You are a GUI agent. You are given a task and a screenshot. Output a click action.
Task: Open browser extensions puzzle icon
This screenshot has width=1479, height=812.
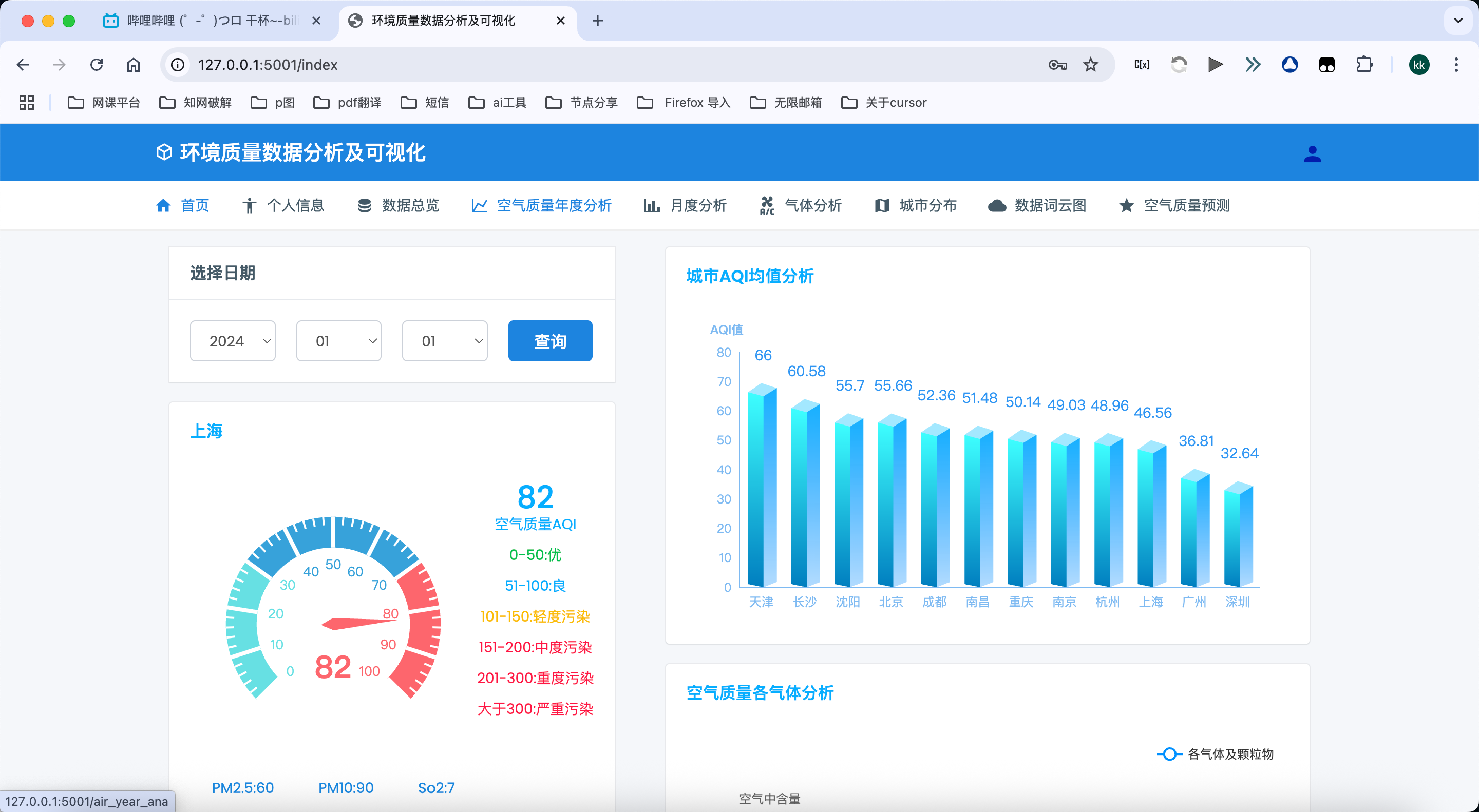[x=1364, y=65]
